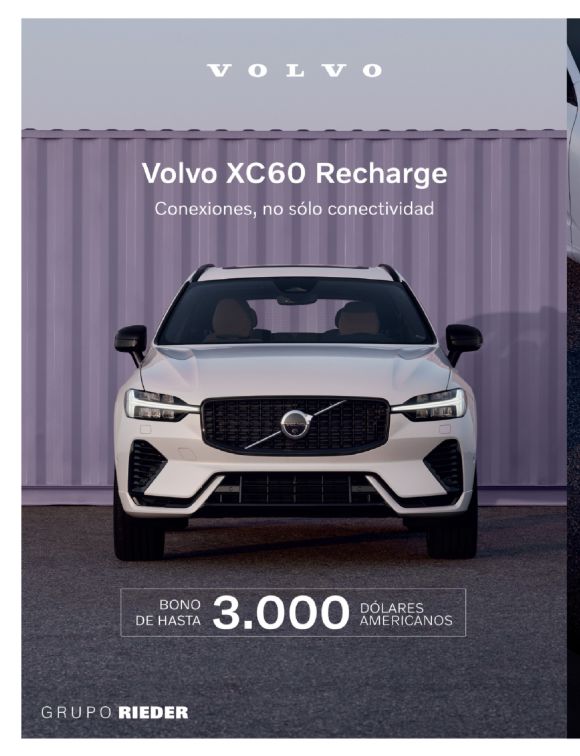Click the 'Conexiones, no sólo conectividad' tagline

pos(294,209)
